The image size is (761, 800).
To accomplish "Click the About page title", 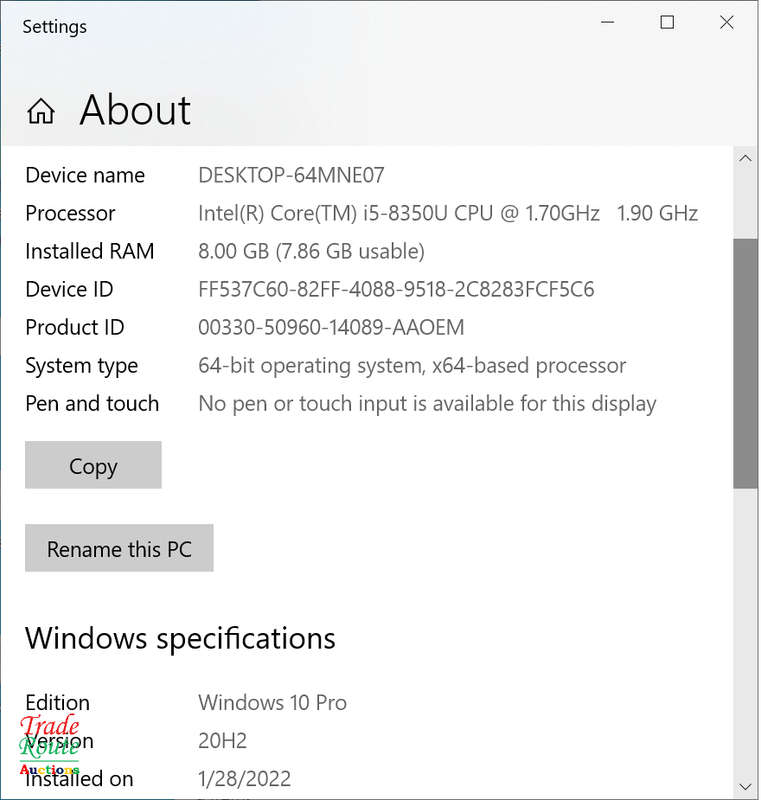I will click(135, 110).
